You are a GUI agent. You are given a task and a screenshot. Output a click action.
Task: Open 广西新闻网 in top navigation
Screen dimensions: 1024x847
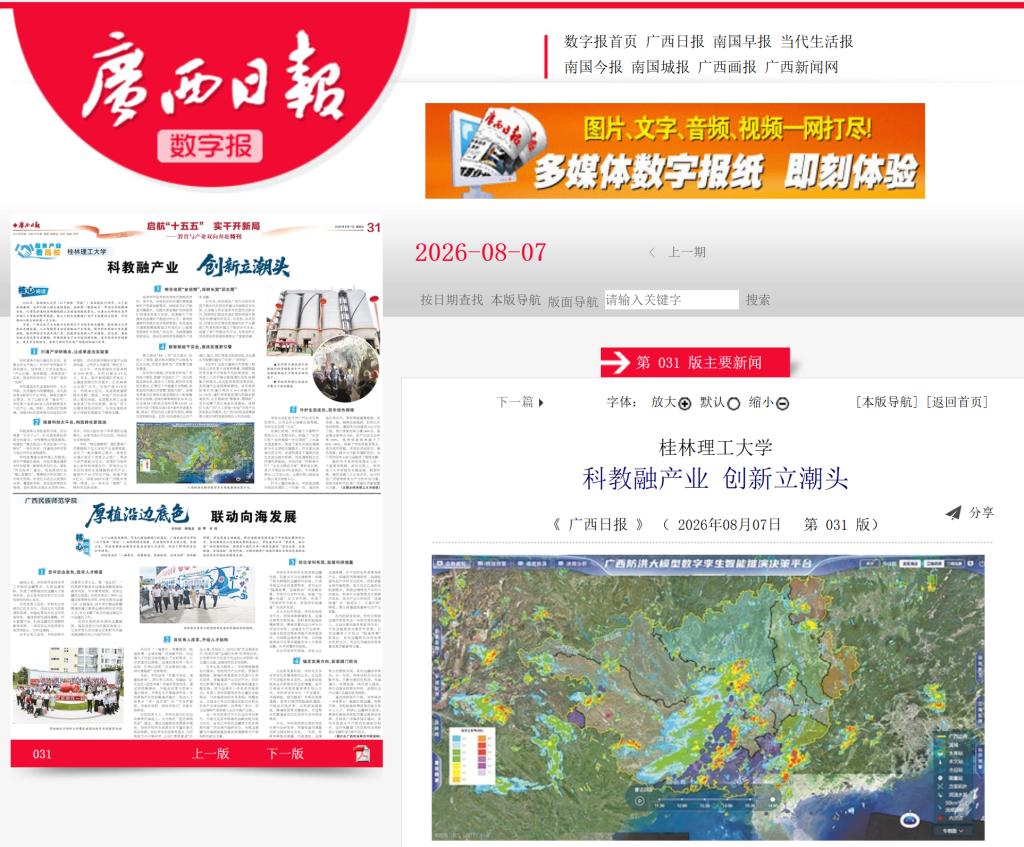(801, 67)
